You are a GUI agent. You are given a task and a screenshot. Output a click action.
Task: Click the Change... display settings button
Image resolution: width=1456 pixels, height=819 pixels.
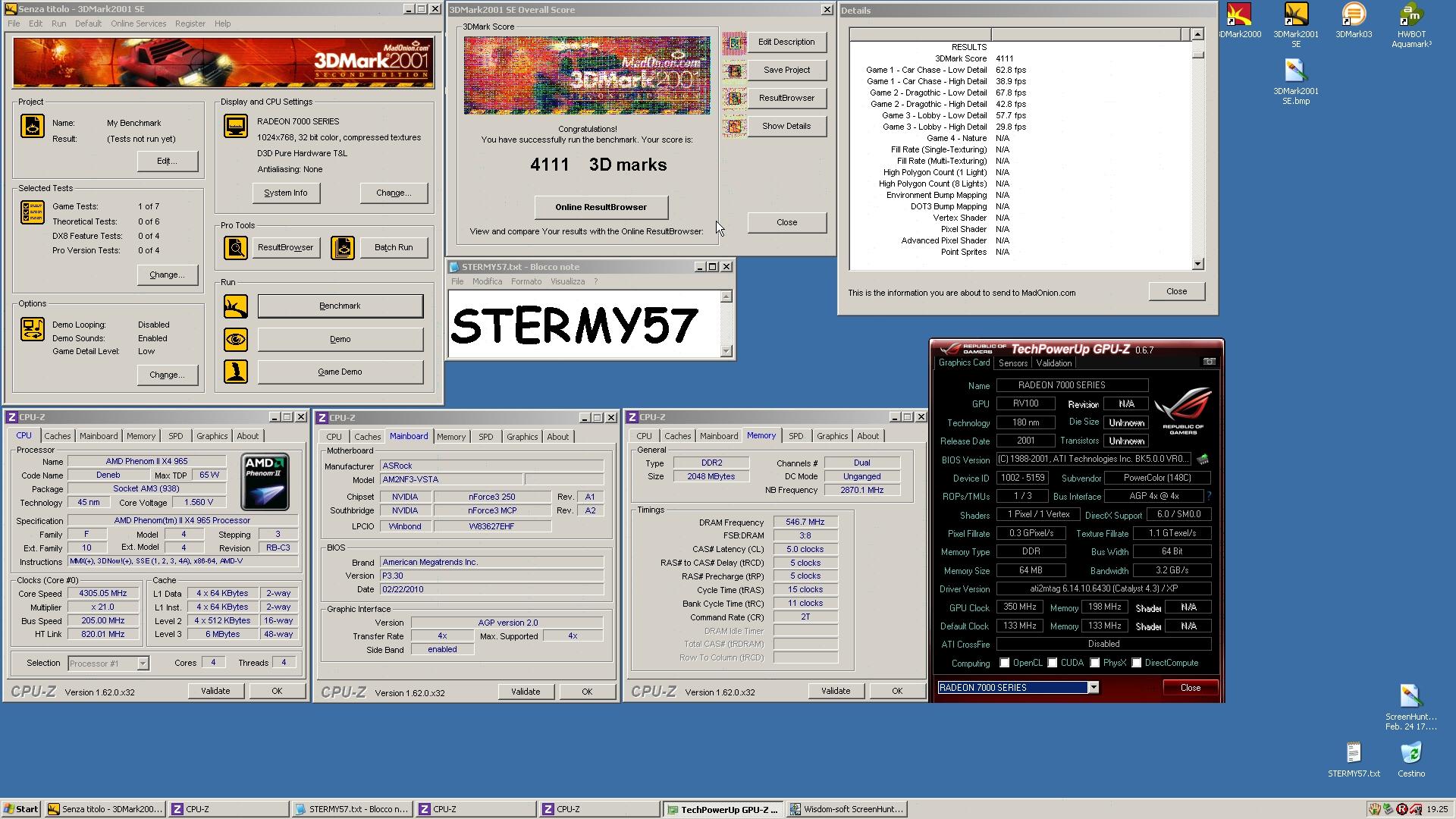click(x=394, y=193)
